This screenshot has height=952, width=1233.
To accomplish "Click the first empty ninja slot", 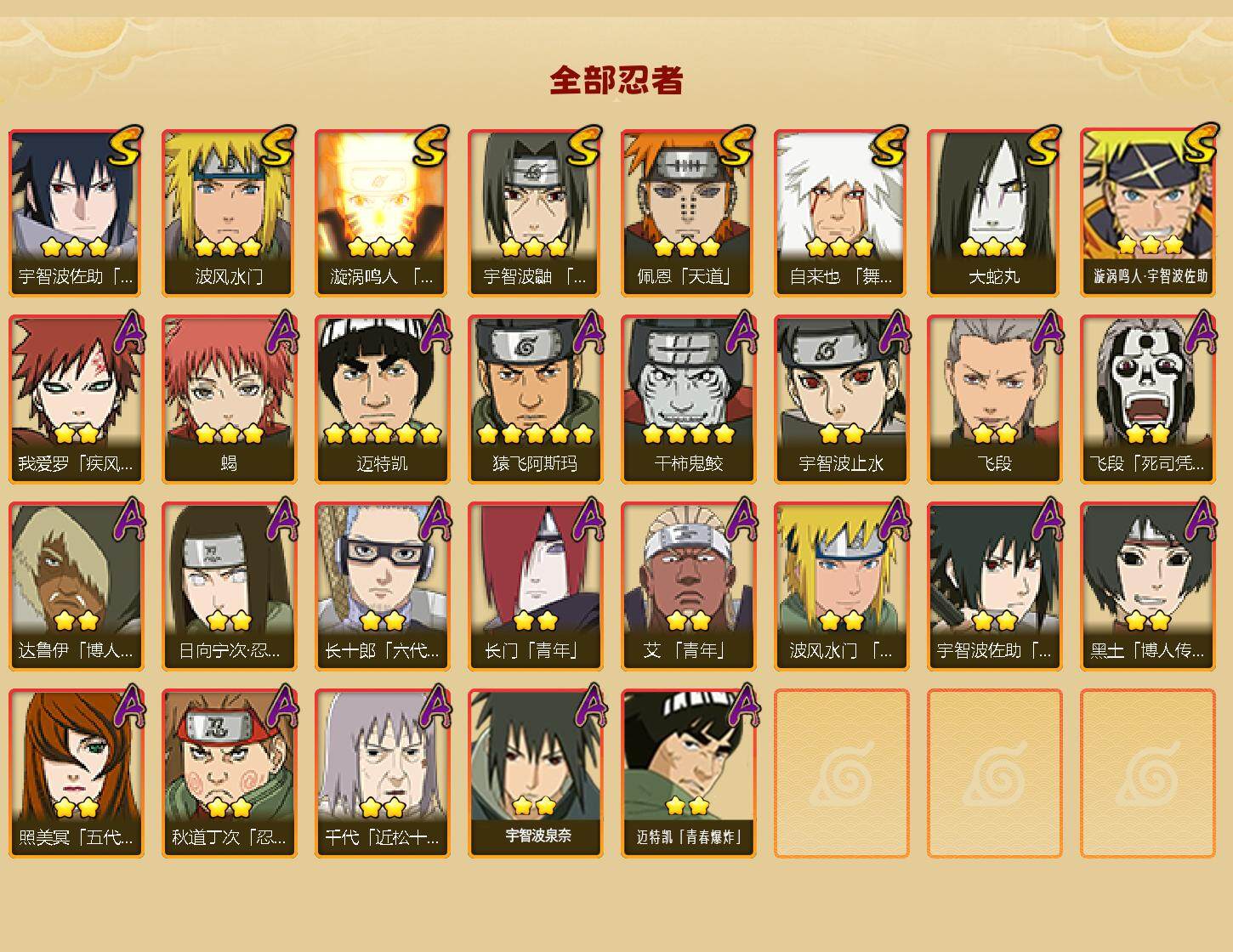I will click(x=842, y=773).
